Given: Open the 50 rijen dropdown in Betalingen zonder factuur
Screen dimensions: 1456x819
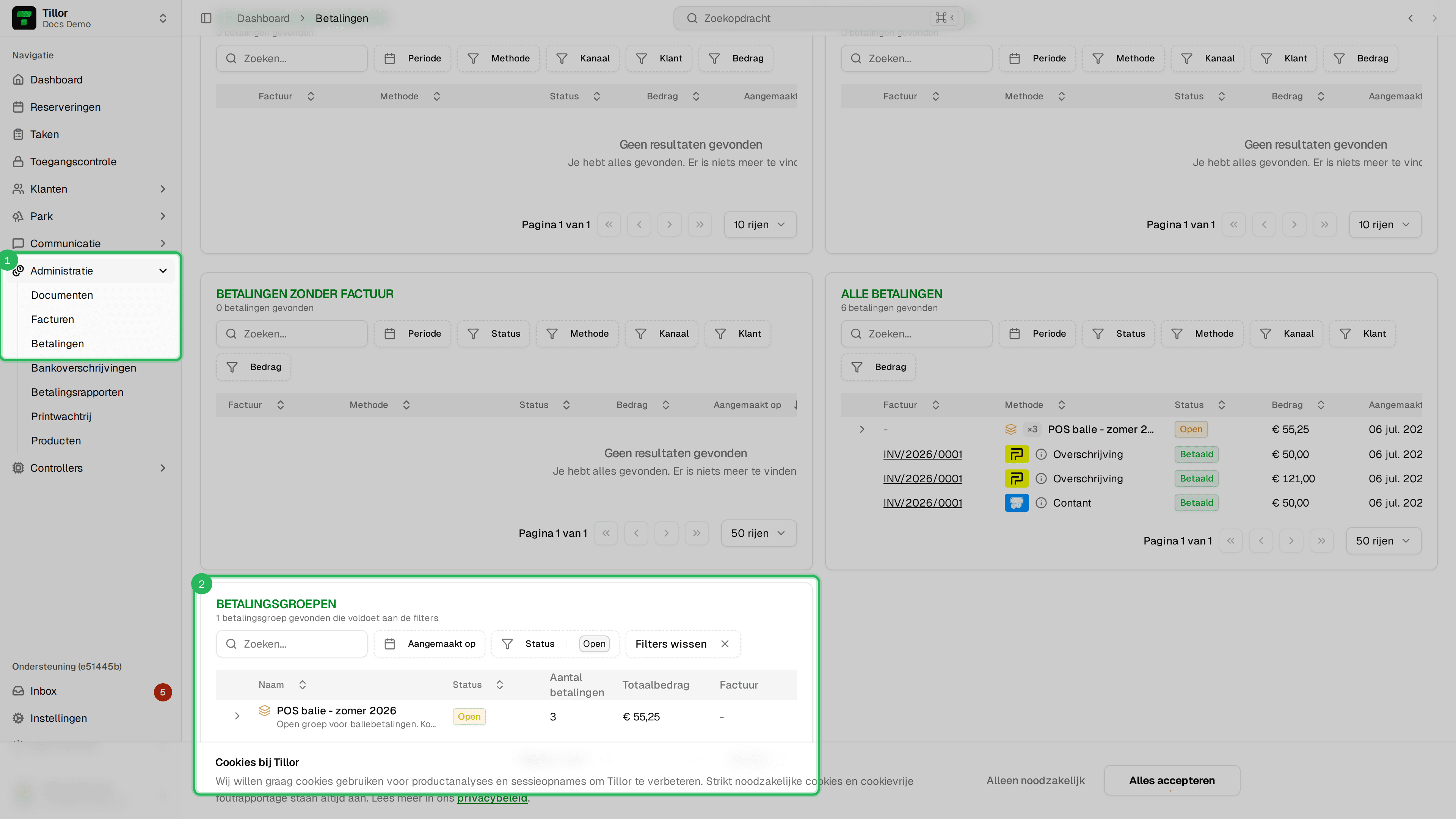Looking at the screenshot, I should point(758,533).
